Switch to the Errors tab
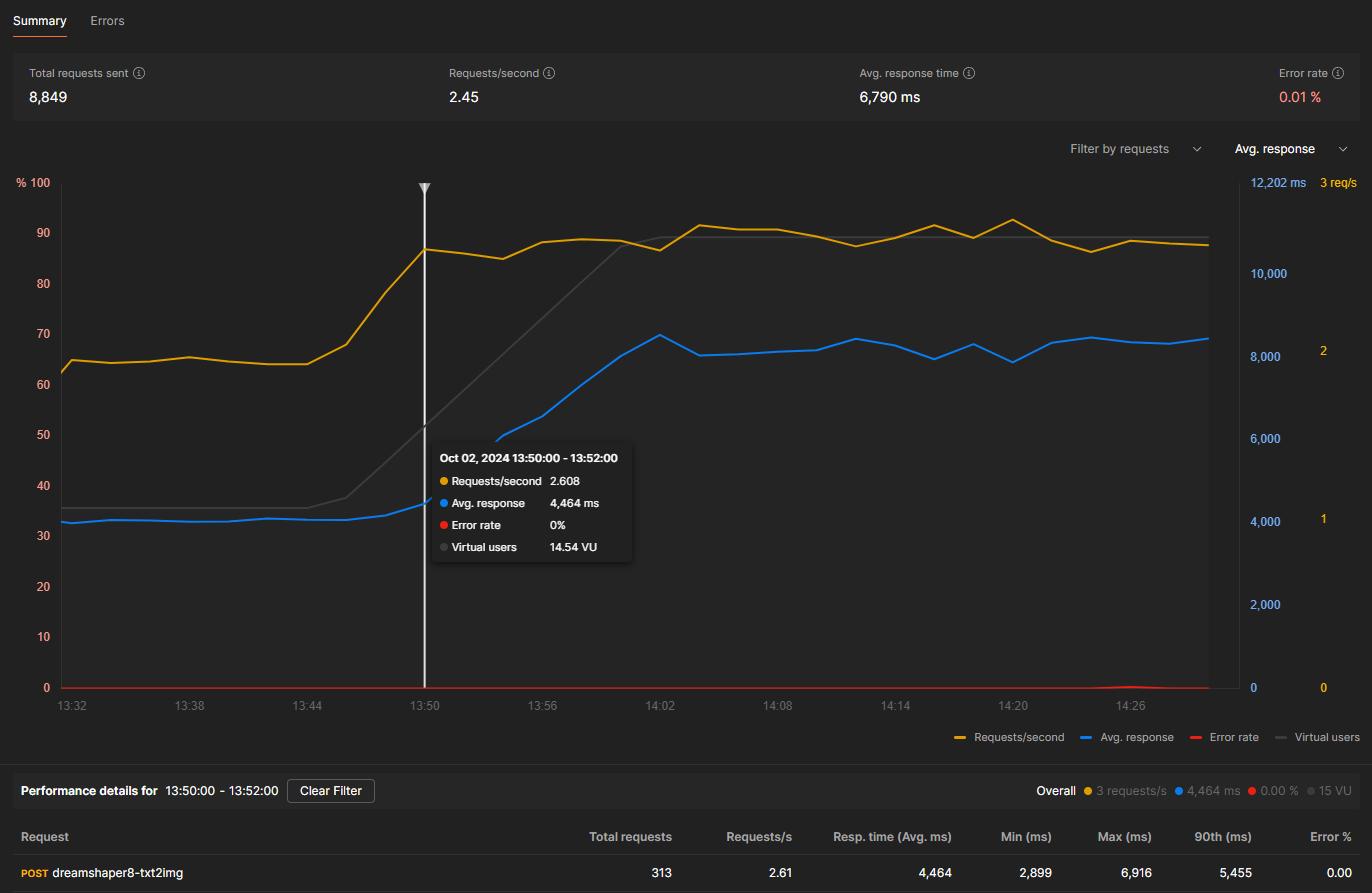Screen dimensions: 1372x893 (107, 21)
